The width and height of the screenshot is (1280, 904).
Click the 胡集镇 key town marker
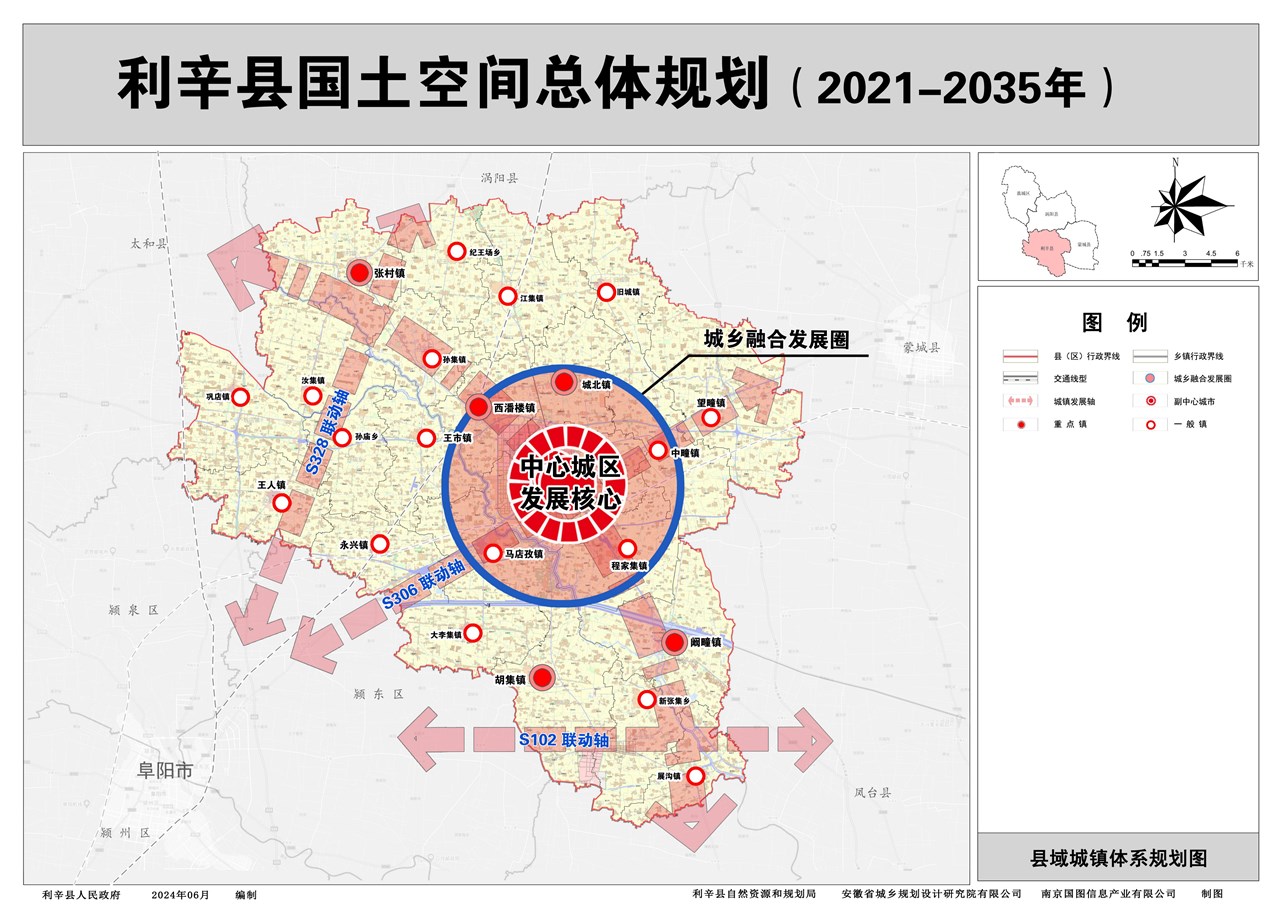[x=542, y=678]
